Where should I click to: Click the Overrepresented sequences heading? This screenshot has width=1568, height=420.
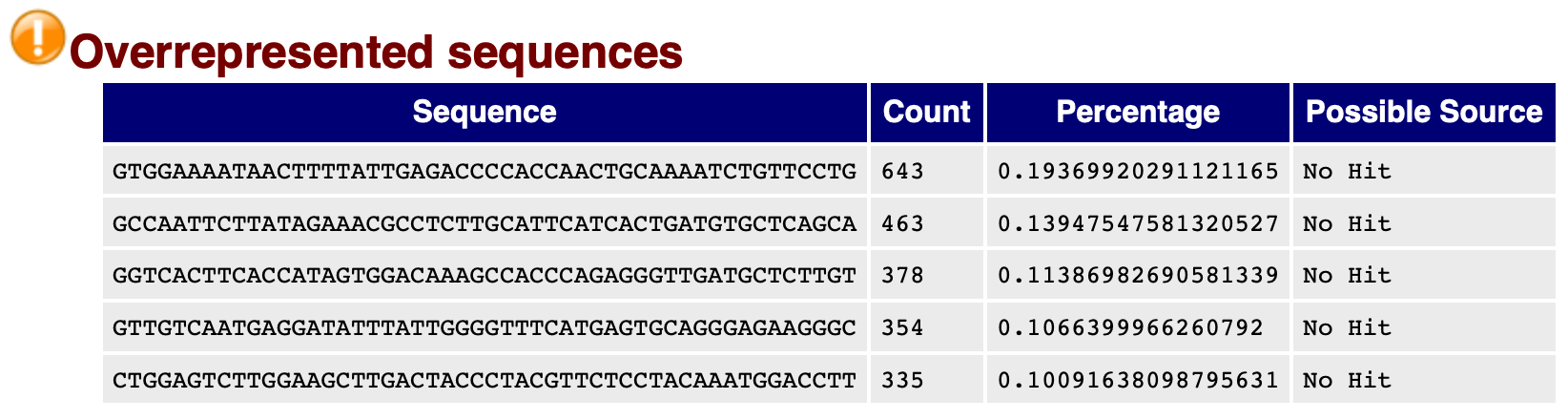pos(377,52)
